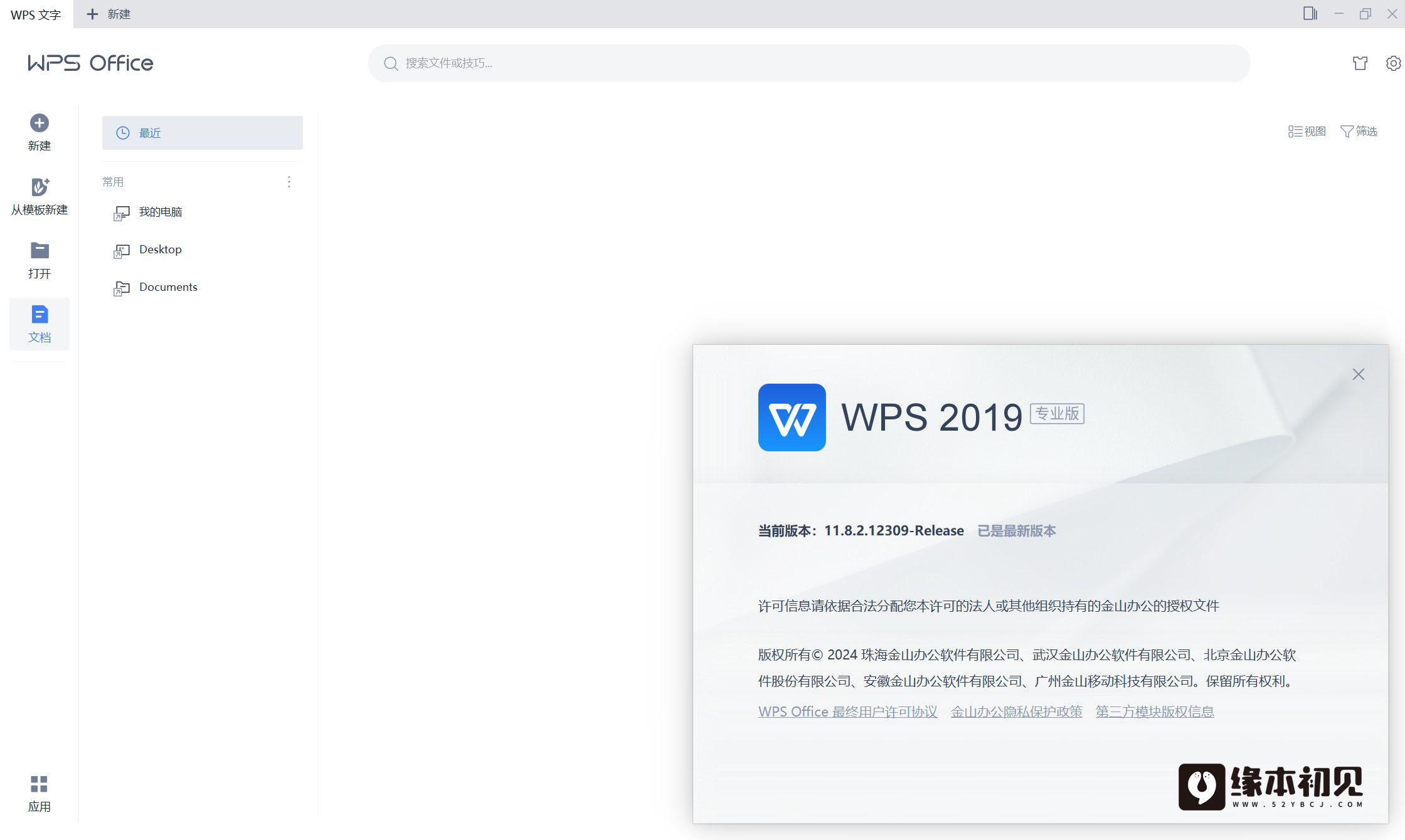Select the WPS 文字 tab
The height and width of the screenshot is (840, 1405).
coord(36,14)
